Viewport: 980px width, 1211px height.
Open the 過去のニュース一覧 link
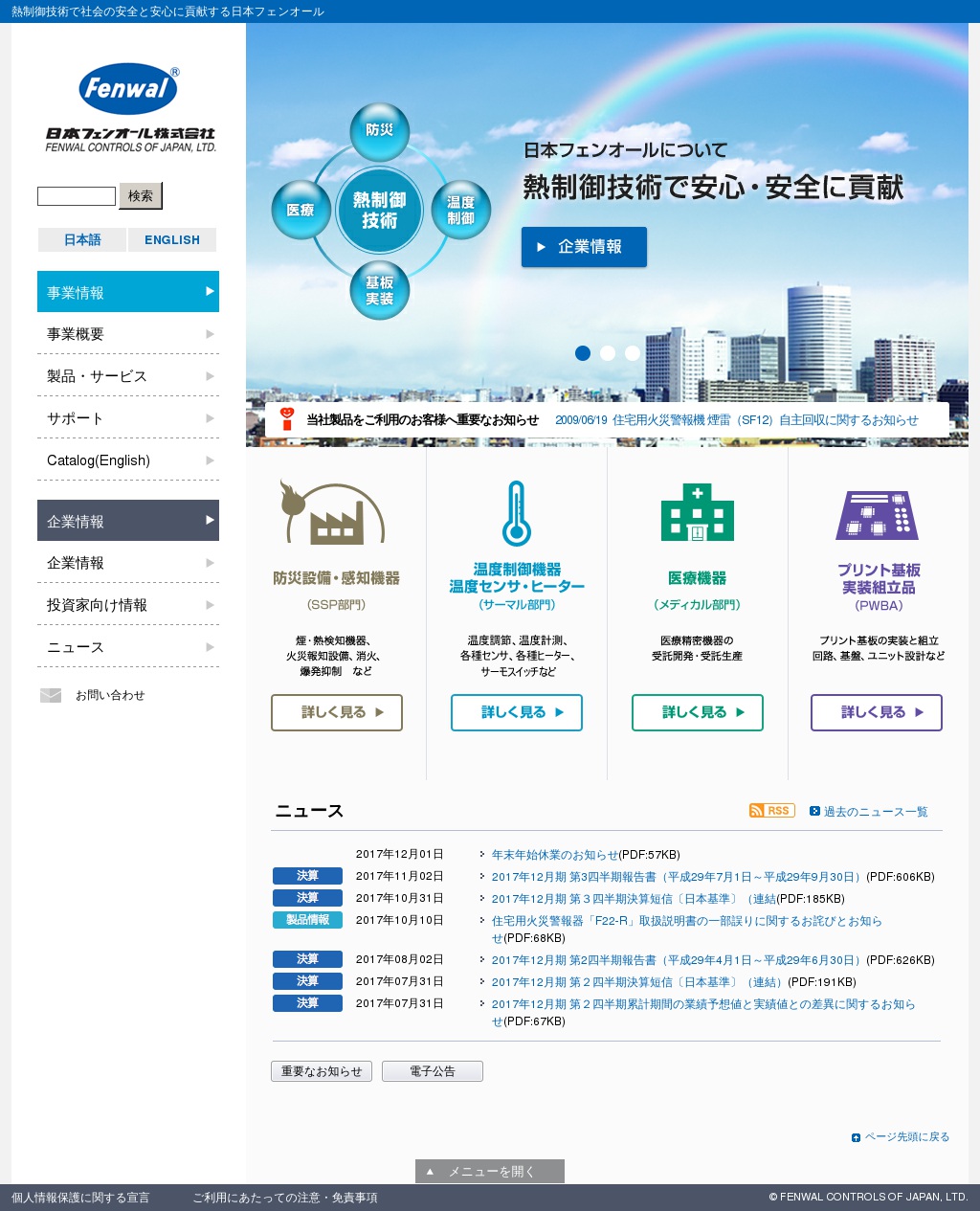point(876,811)
